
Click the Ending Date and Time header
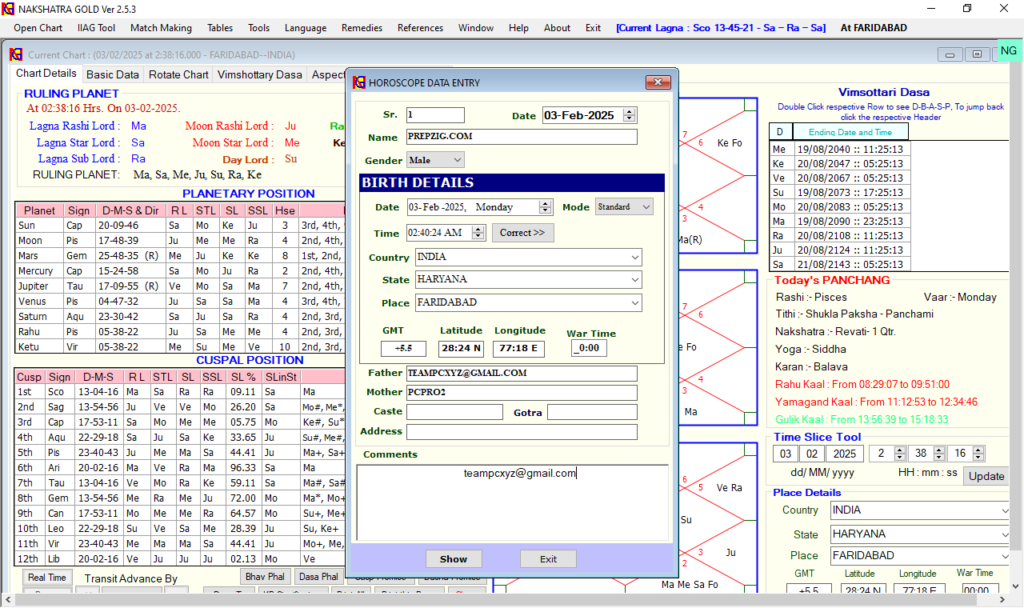point(850,132)
